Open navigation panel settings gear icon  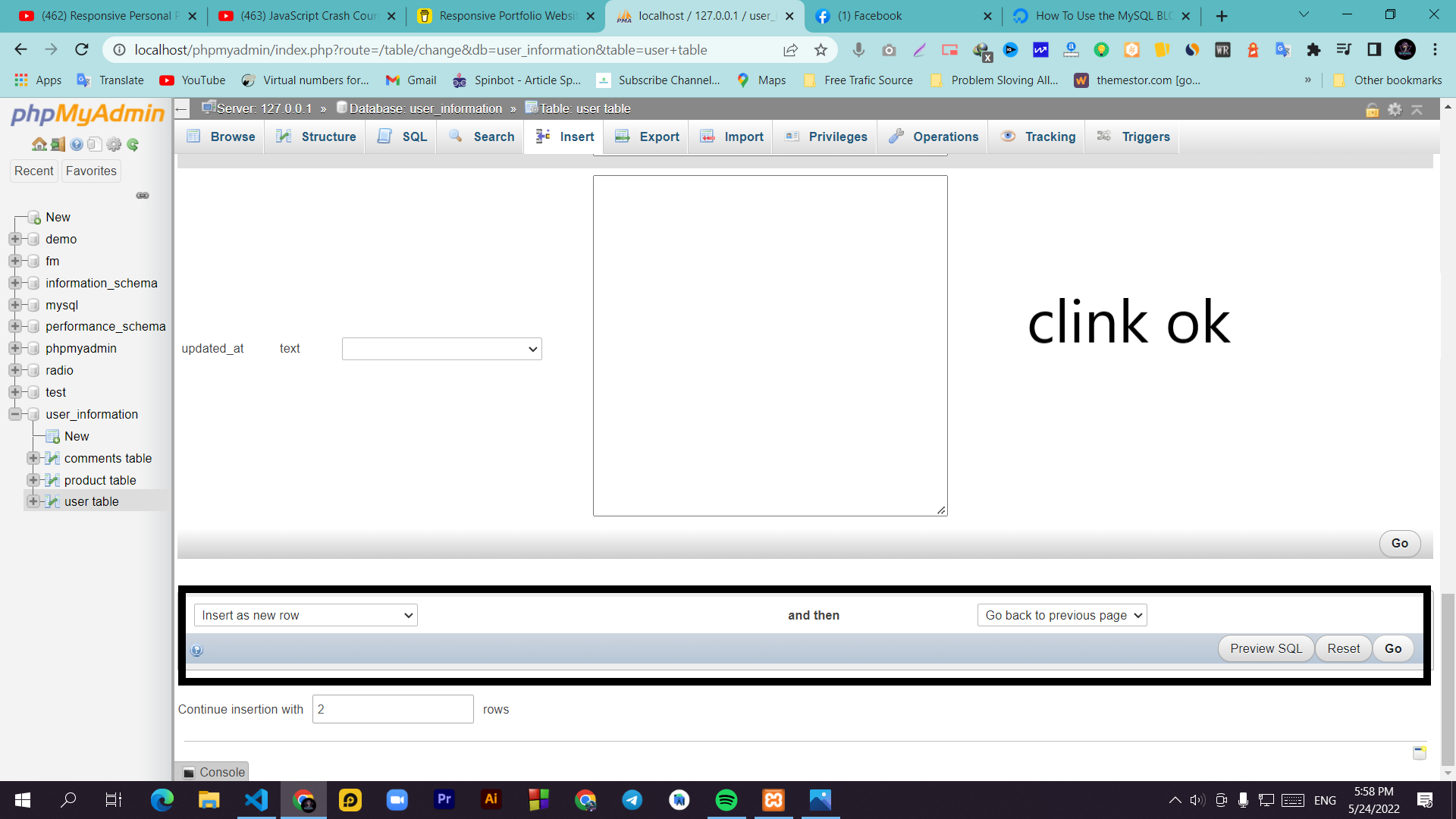(114, 144)
